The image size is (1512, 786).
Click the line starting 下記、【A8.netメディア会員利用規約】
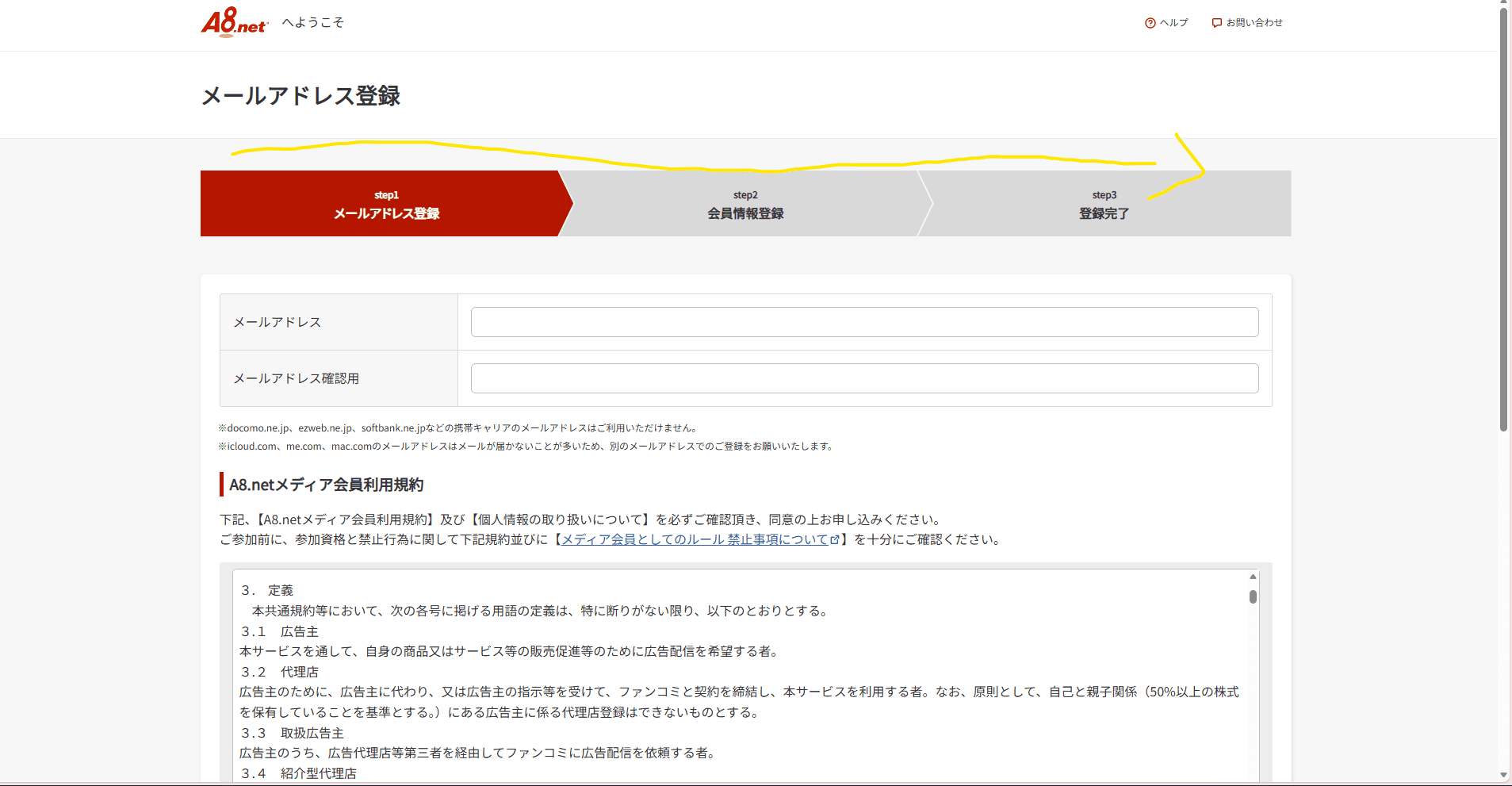point(582,520)
